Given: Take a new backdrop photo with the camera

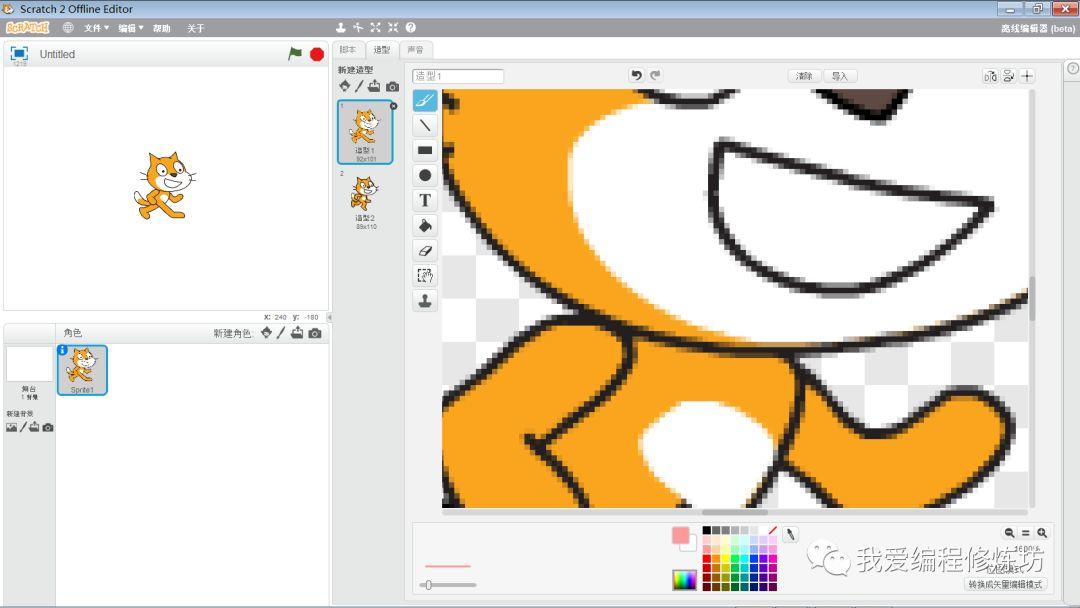Looking at the screenshot, I should coord(48,428).
